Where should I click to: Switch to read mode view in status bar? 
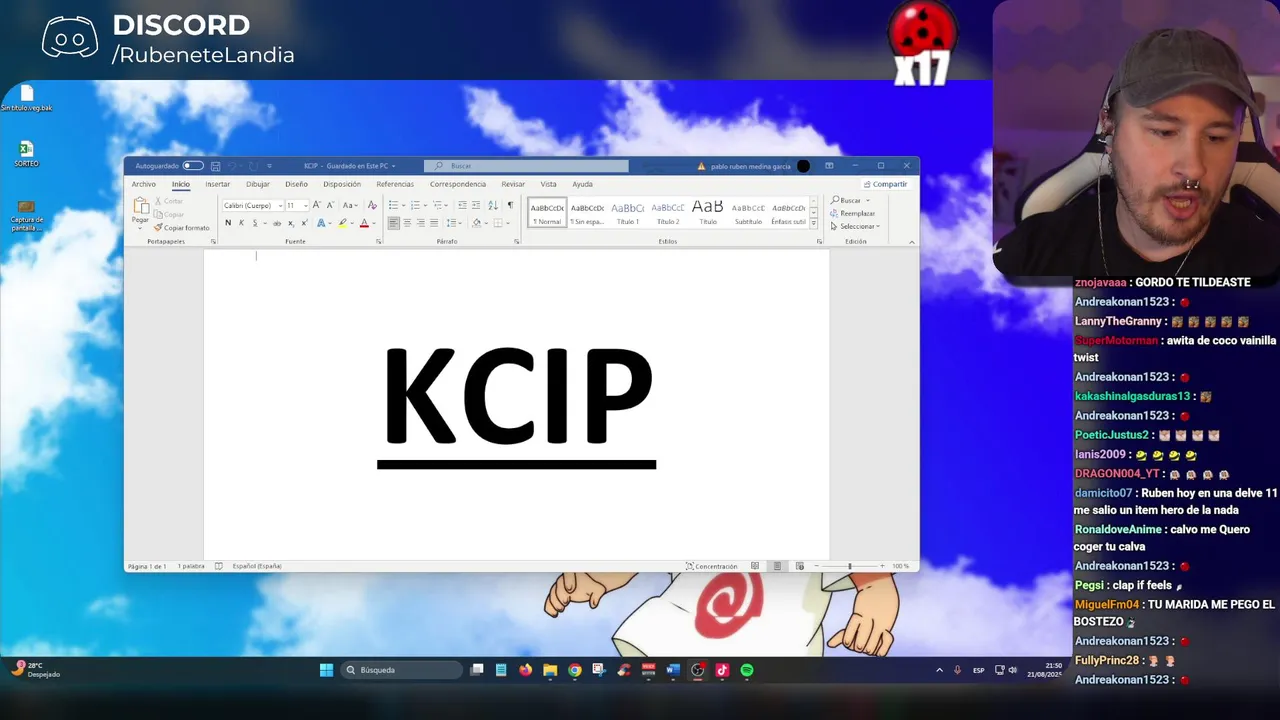[755, 566]
